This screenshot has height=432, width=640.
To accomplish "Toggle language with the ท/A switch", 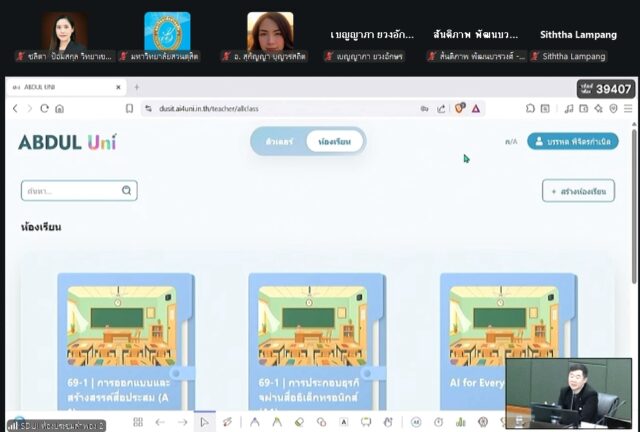I will tap(511, 142).
